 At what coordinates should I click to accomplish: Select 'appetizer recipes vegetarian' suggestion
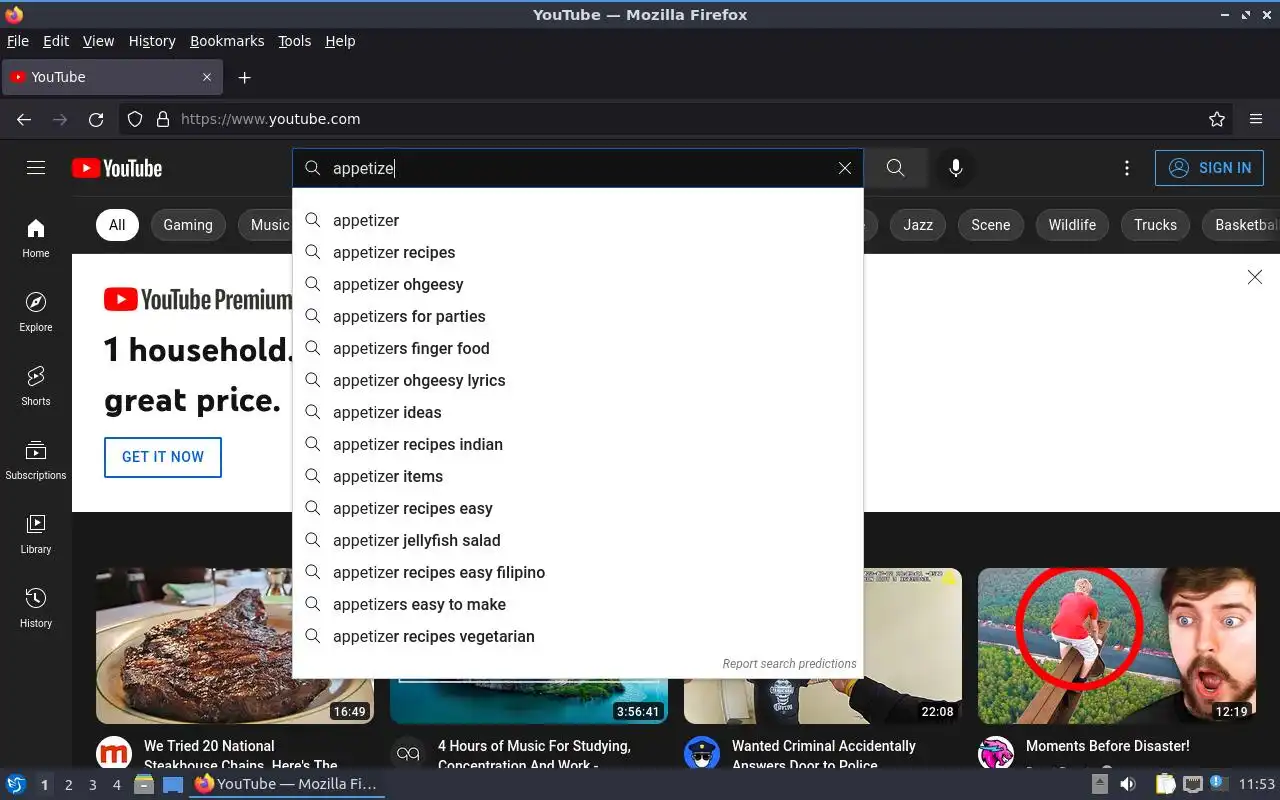578,636
